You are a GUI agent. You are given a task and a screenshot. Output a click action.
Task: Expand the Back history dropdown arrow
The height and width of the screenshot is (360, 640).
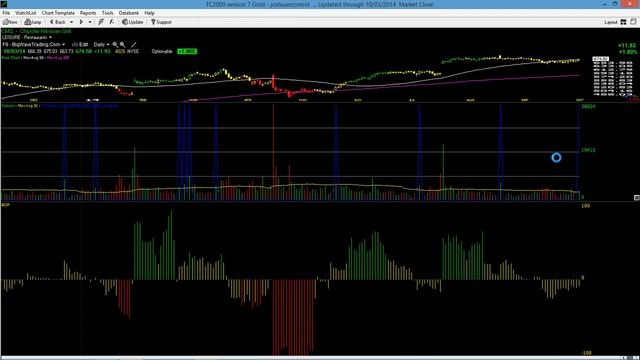71,22
